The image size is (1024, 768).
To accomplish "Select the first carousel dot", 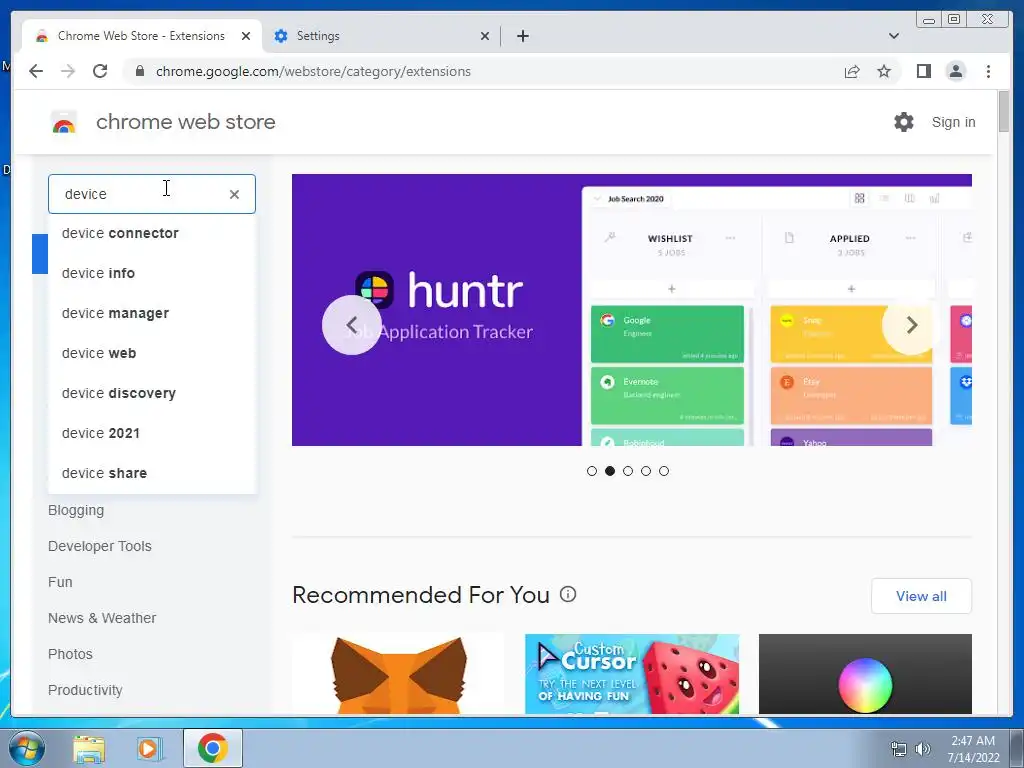I will click(x=592, y=471).
